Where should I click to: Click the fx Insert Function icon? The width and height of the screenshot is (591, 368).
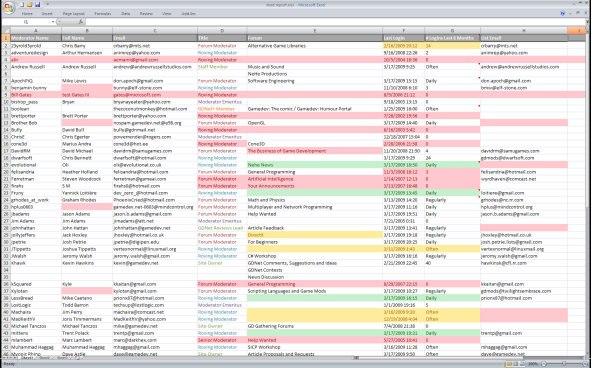[81, 22]
